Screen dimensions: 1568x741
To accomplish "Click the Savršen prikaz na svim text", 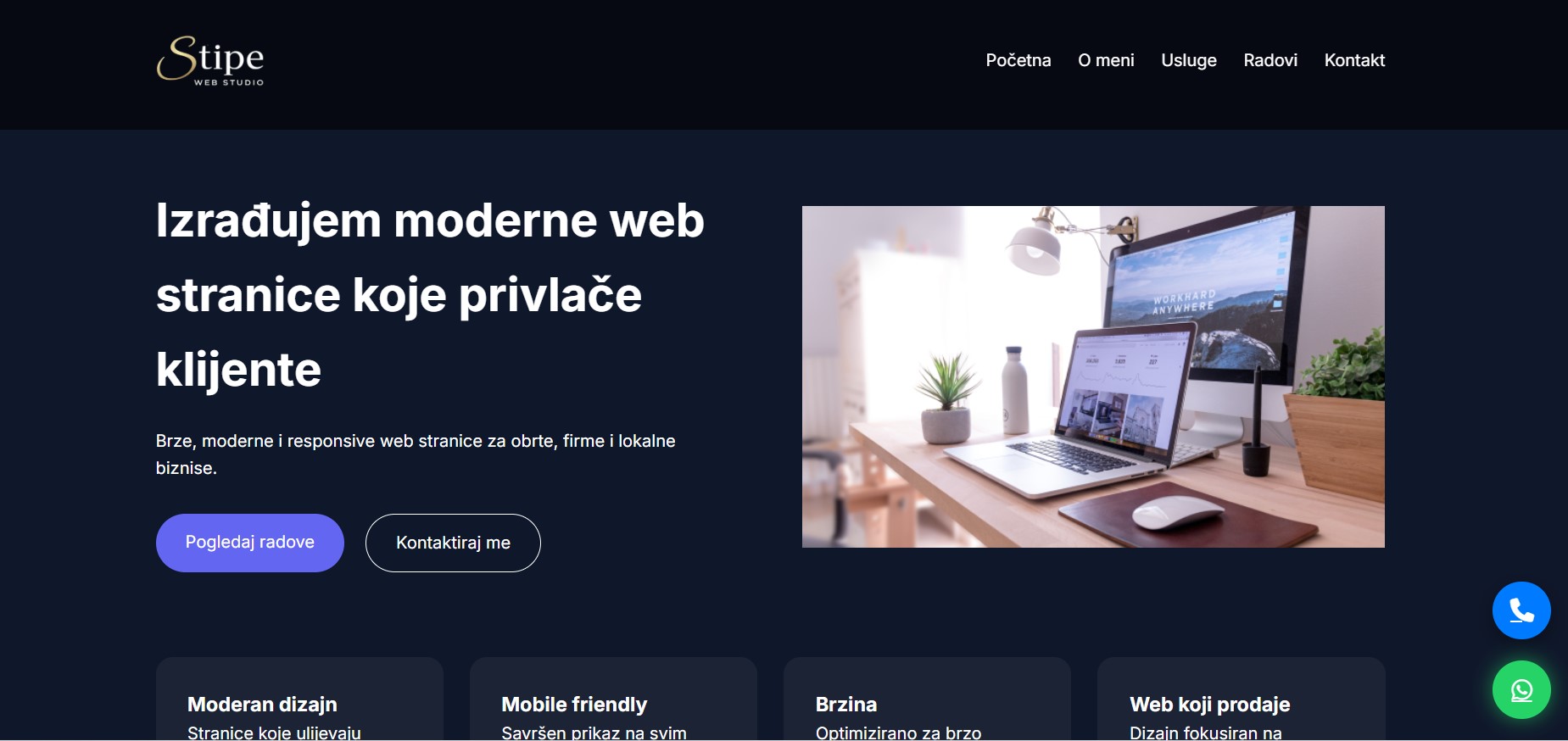I will (x=594, y=733).
